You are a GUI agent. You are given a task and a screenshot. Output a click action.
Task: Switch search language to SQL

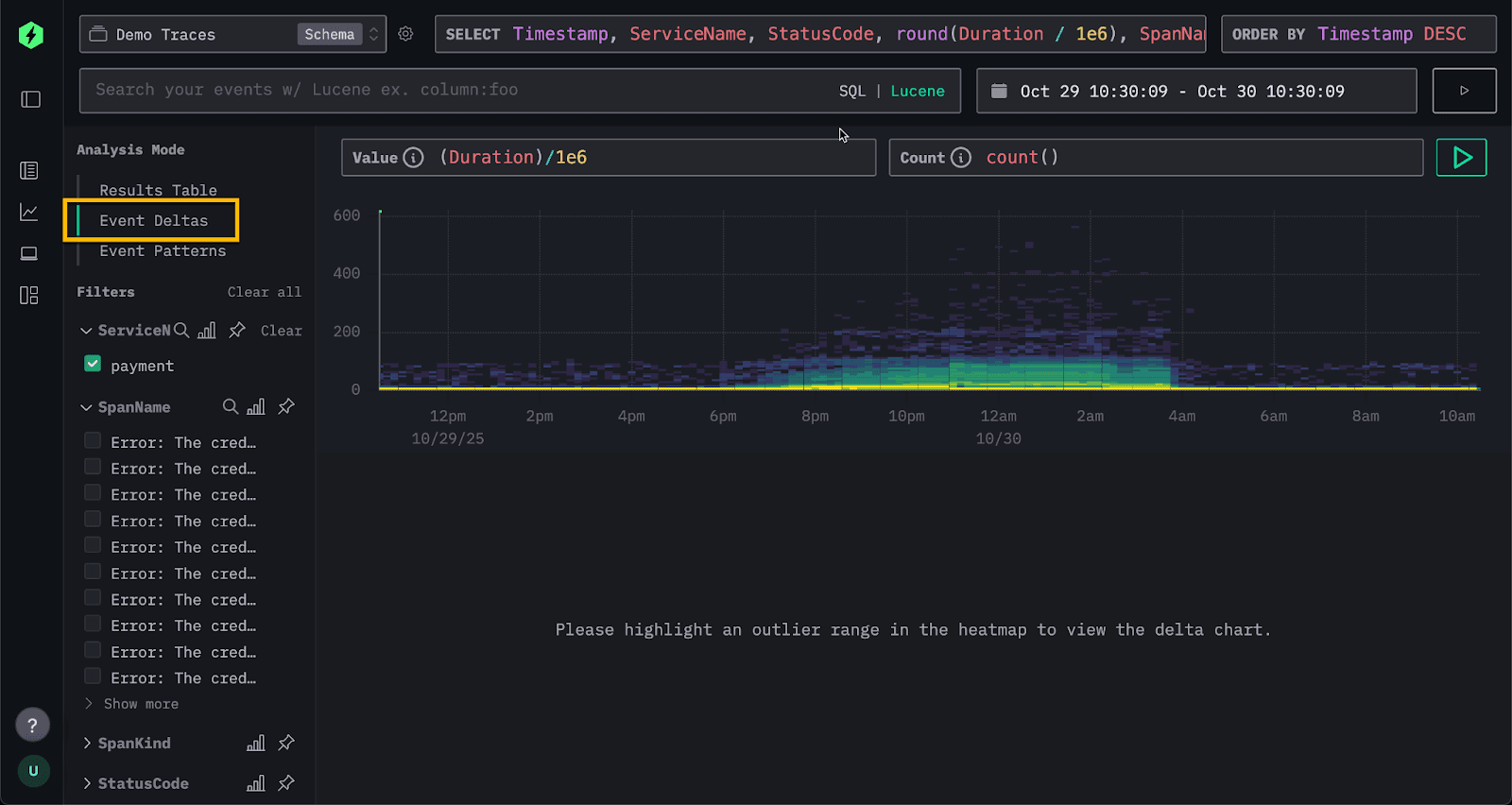851,91
